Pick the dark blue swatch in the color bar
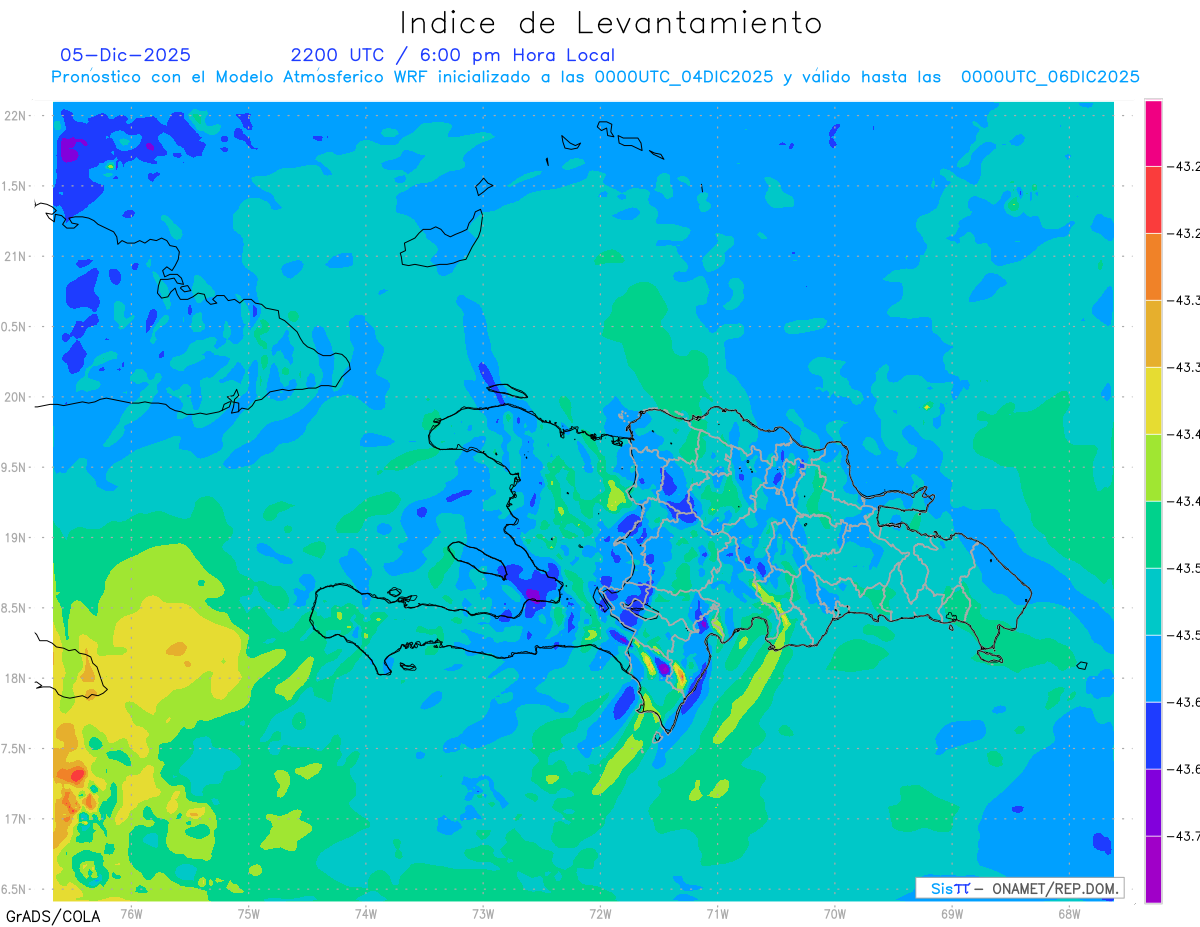 1153,736
